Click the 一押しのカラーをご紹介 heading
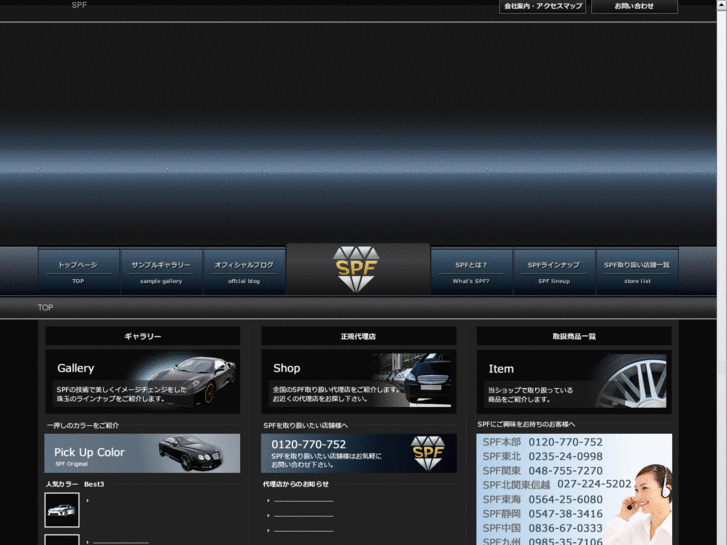 point(83,425)
